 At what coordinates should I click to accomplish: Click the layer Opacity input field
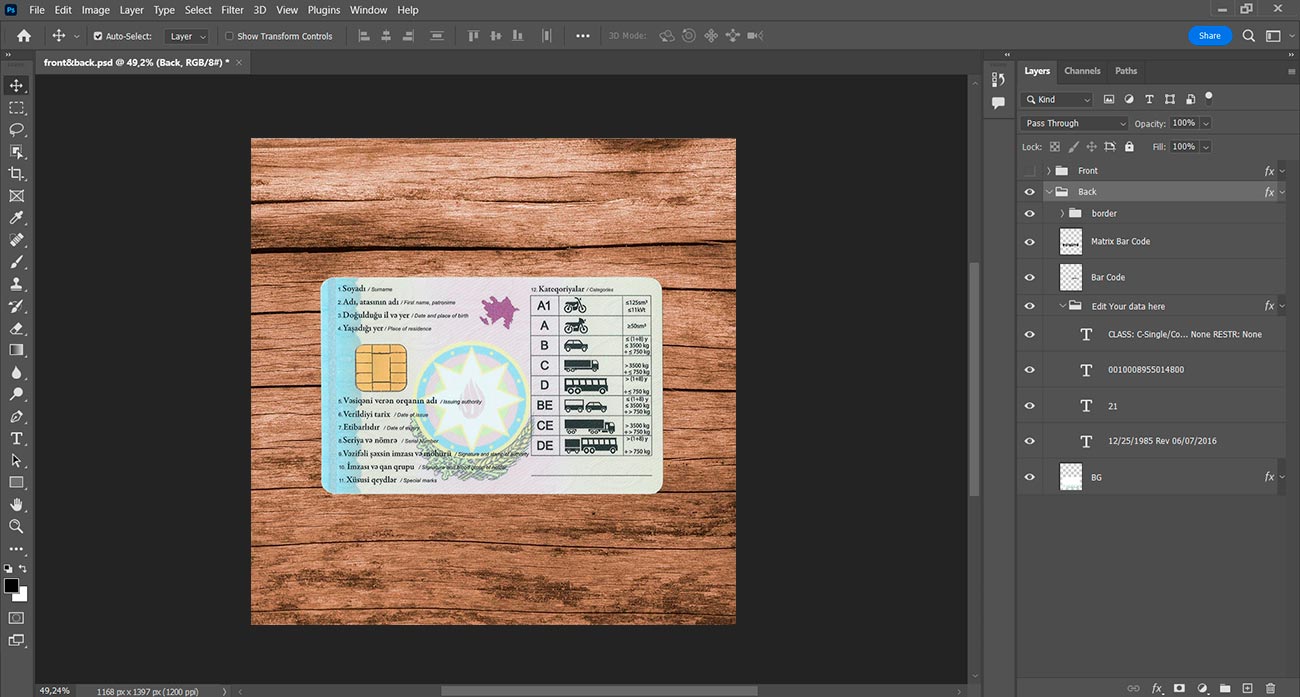coord(1184,123)
